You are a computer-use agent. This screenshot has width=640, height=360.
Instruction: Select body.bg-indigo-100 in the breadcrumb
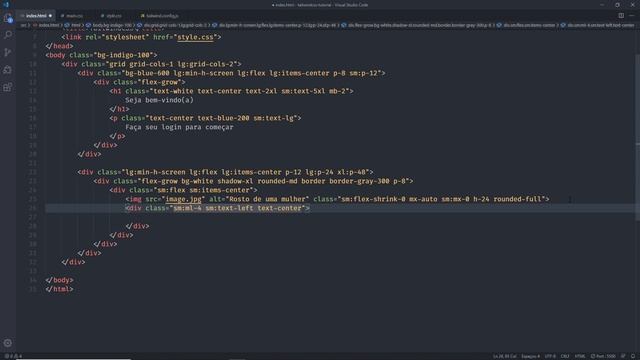coord(112,25)
